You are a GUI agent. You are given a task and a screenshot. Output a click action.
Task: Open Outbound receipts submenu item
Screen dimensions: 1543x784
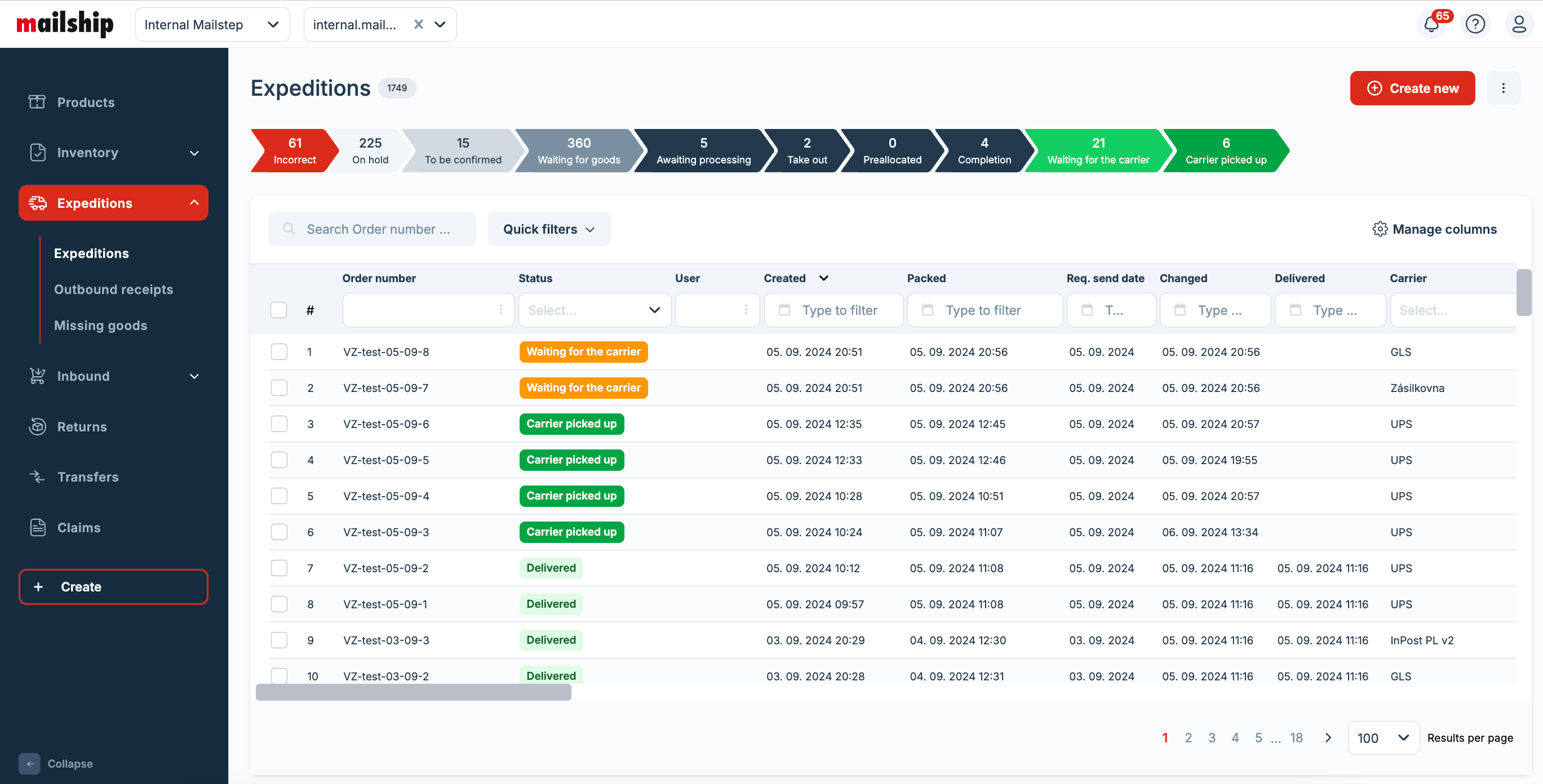pyautogui.click(x=113, y=289)
